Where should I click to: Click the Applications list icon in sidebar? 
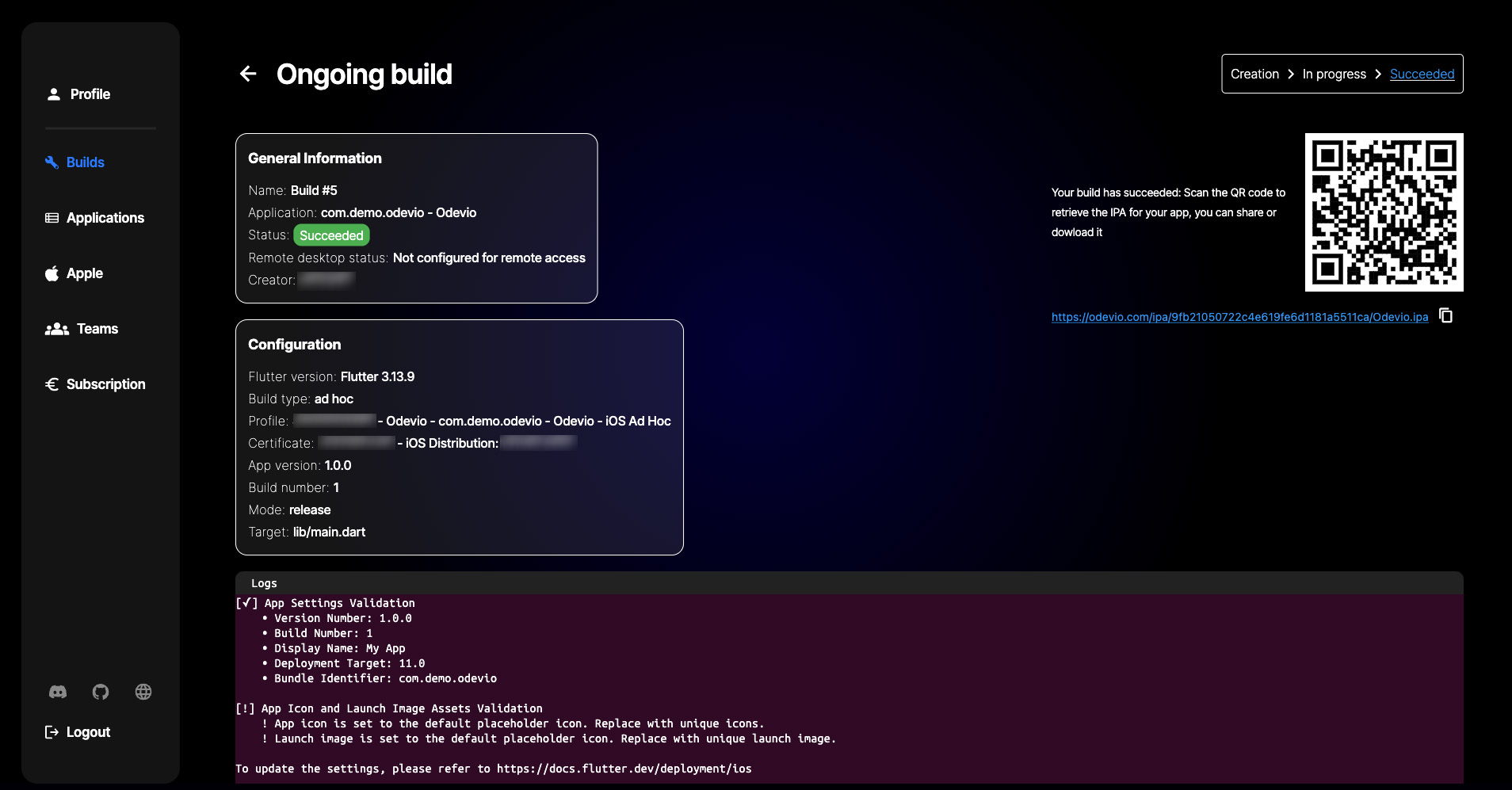(52, 218)
